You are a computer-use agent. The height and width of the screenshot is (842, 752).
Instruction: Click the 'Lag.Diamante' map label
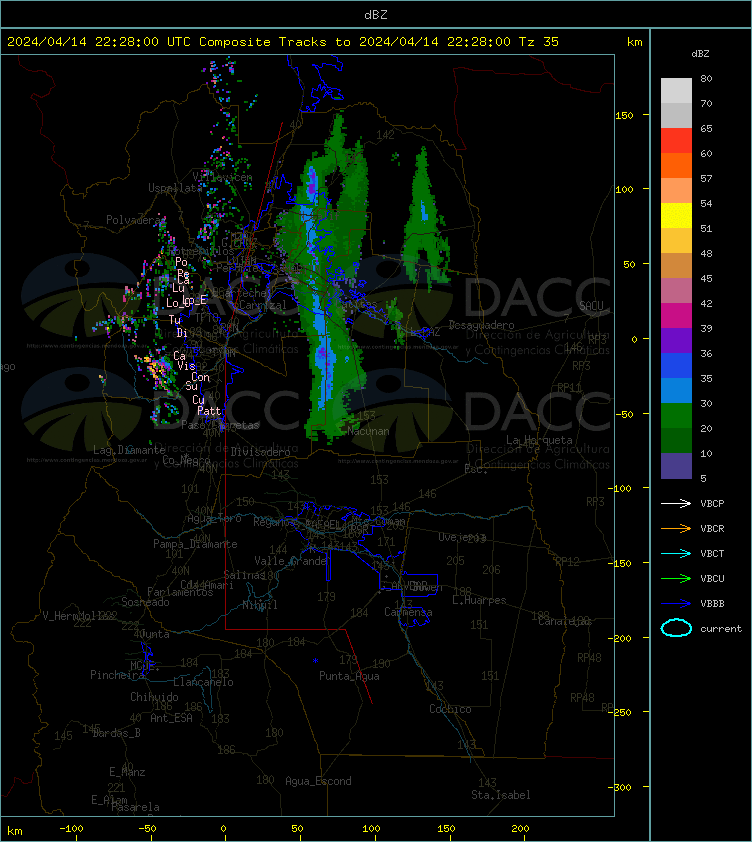point(129,450)
